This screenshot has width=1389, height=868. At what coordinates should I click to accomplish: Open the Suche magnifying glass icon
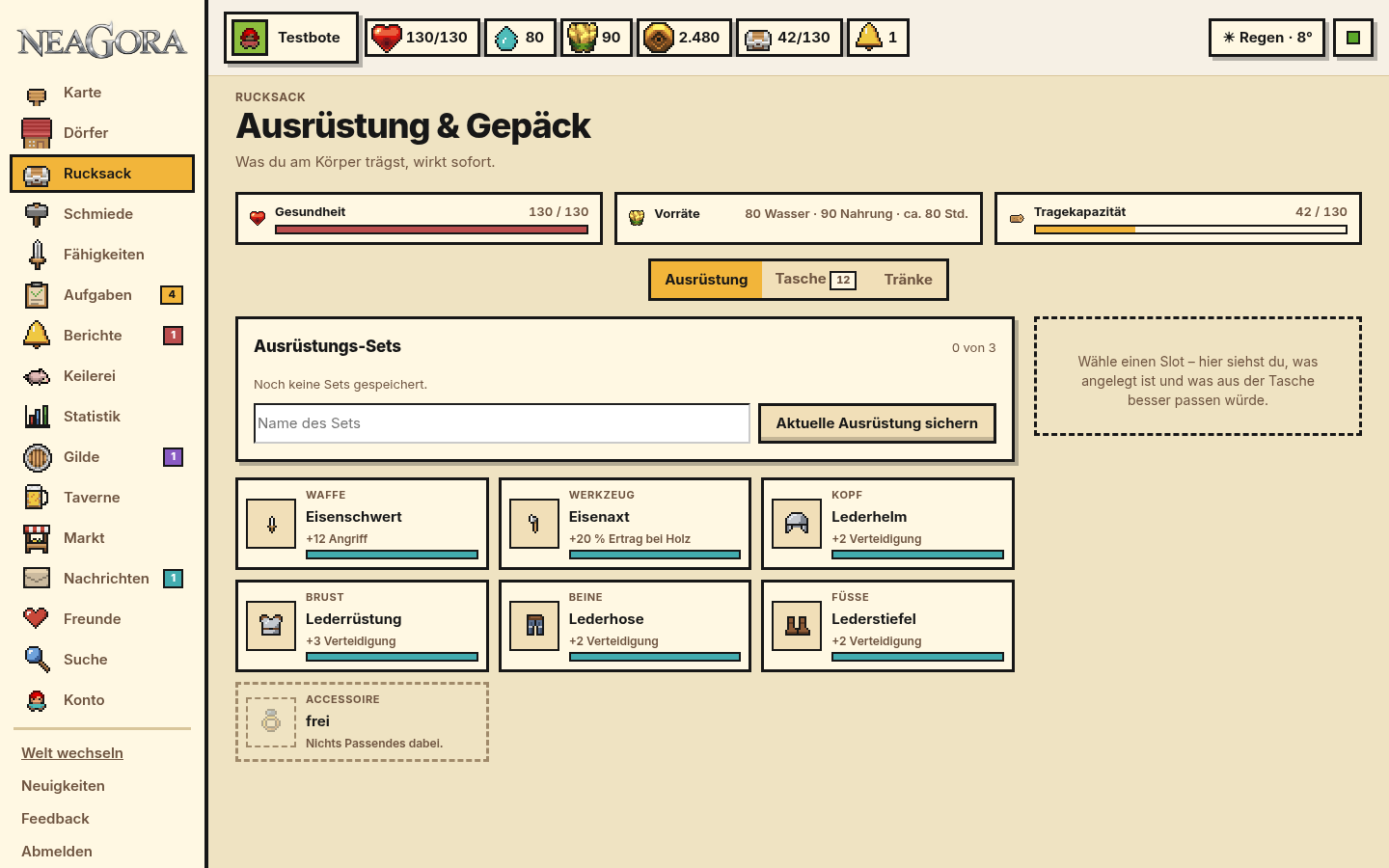pos(37,660)
